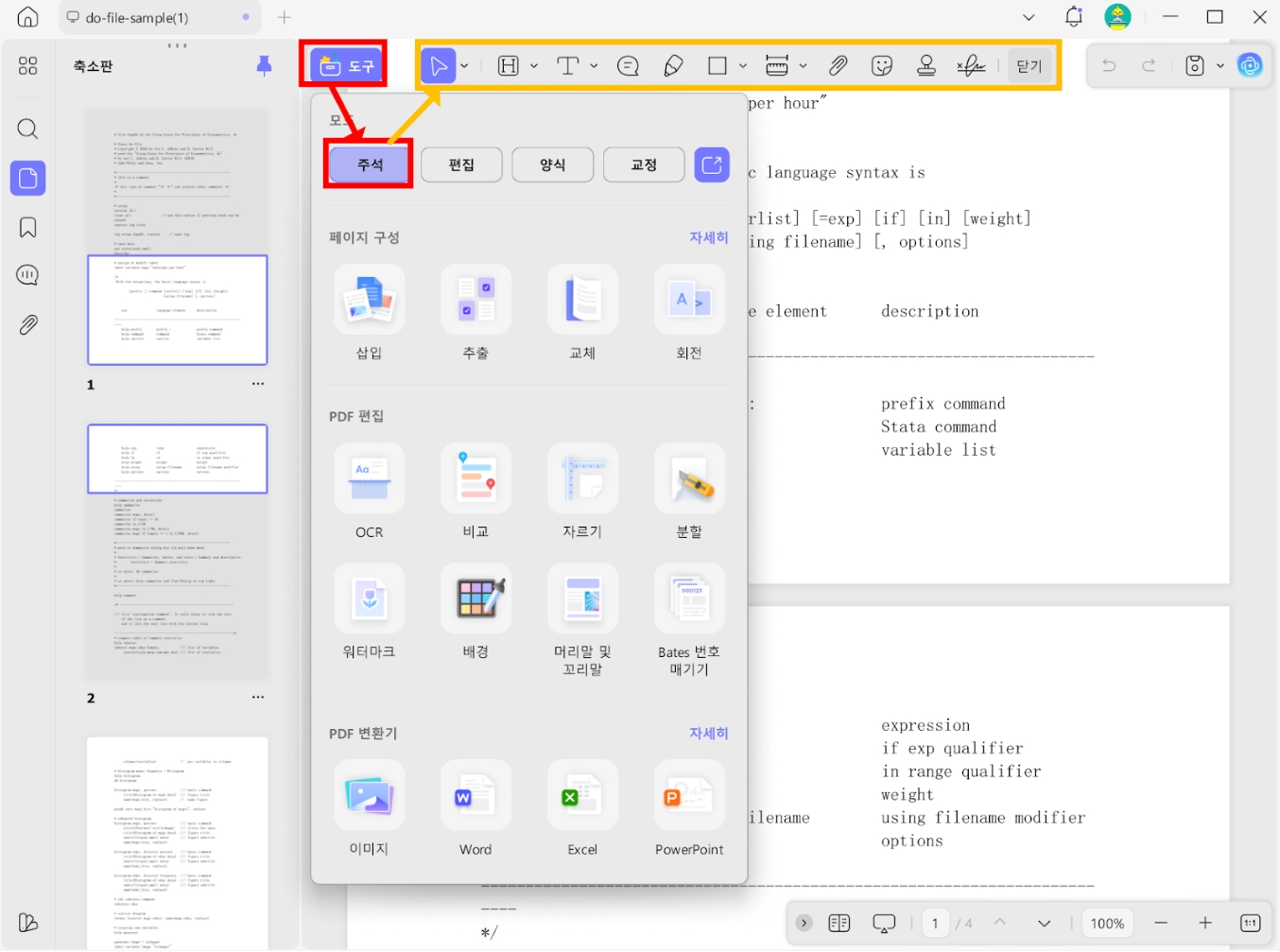Open the thumbnail grid view icon in sidebar
This screenshot has width=1280, height=952.
click(28, 66)
